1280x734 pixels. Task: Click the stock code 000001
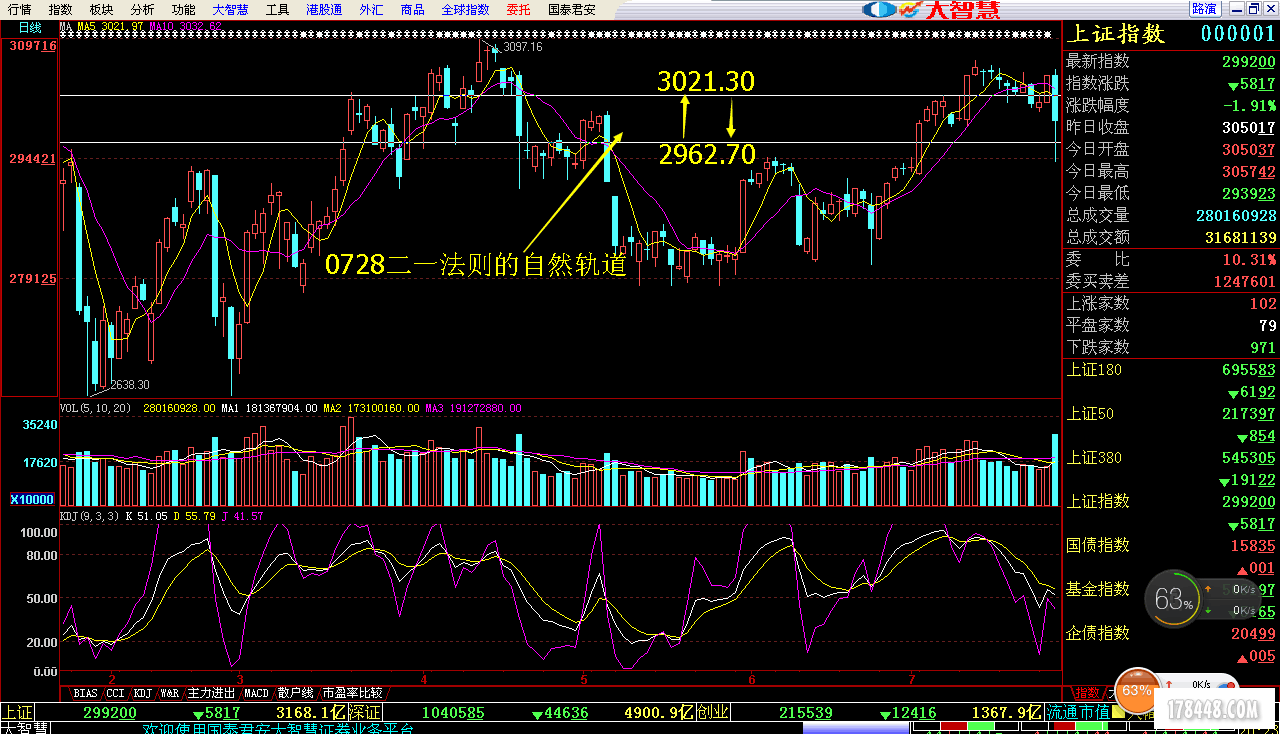coord(1238,33)
